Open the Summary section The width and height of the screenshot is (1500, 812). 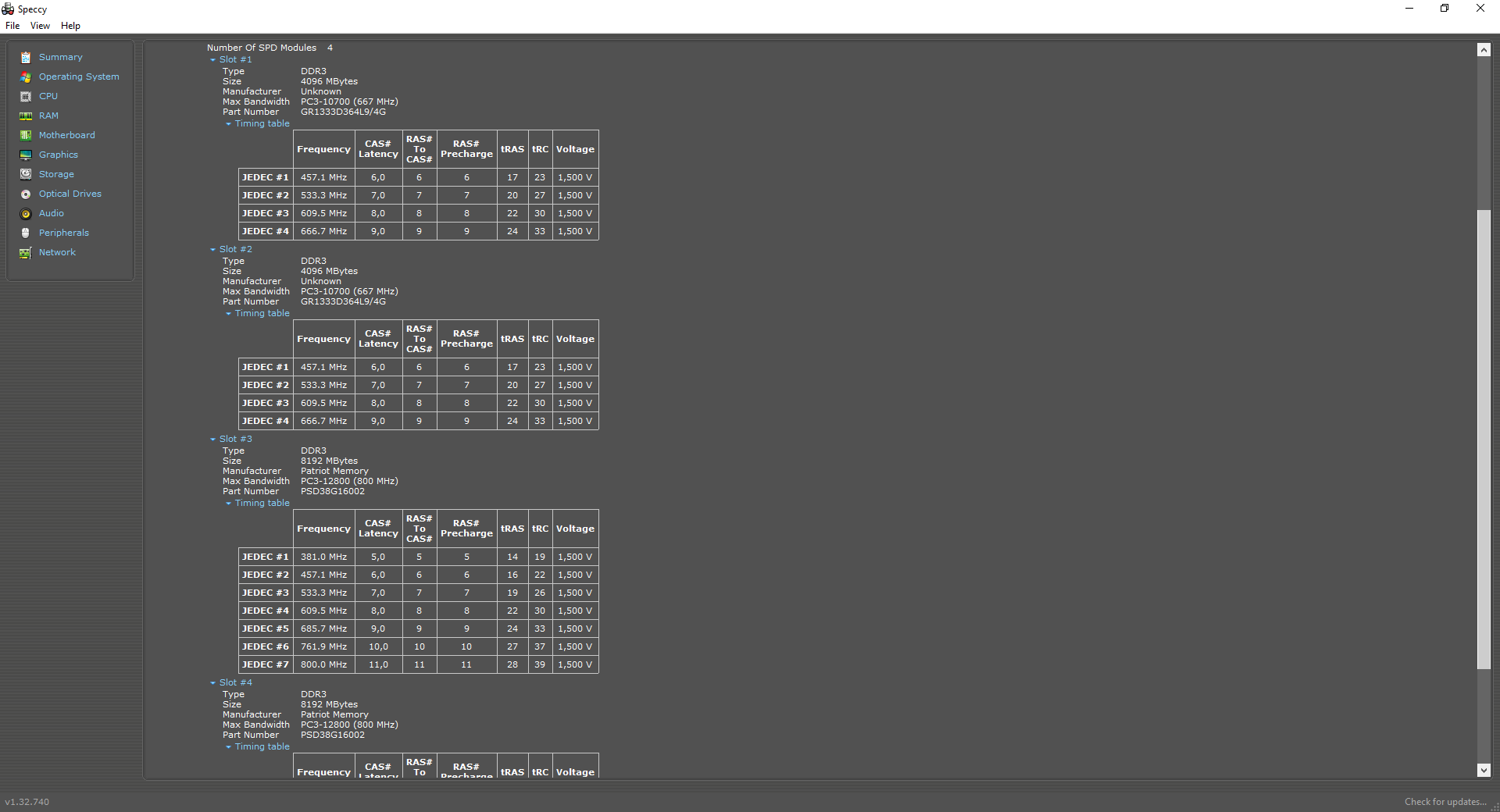pos(60,57)
